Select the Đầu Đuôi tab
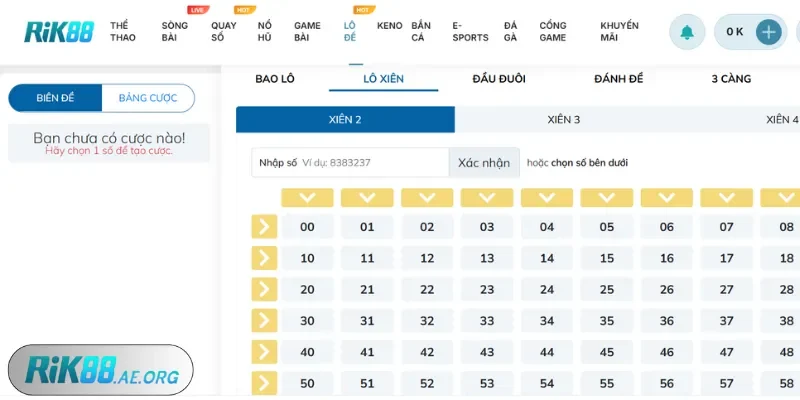This screenshot has height=400, width=800. [x=499, y=79]
